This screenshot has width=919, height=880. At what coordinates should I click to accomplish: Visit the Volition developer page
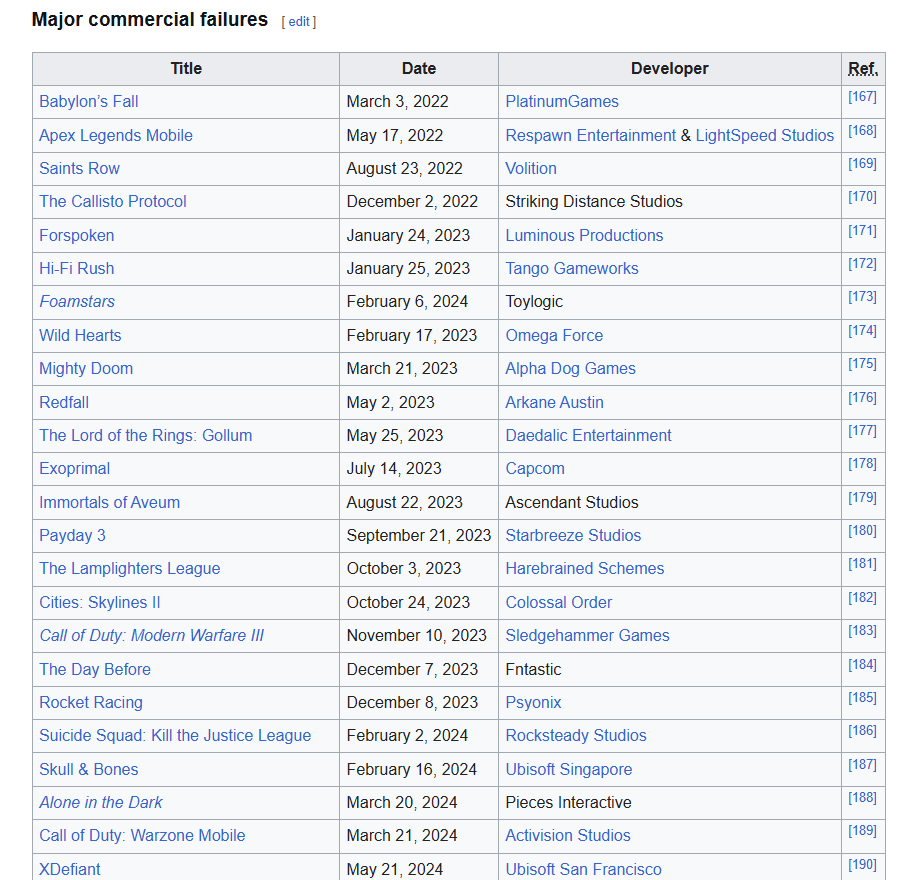[x=531, y=168]
